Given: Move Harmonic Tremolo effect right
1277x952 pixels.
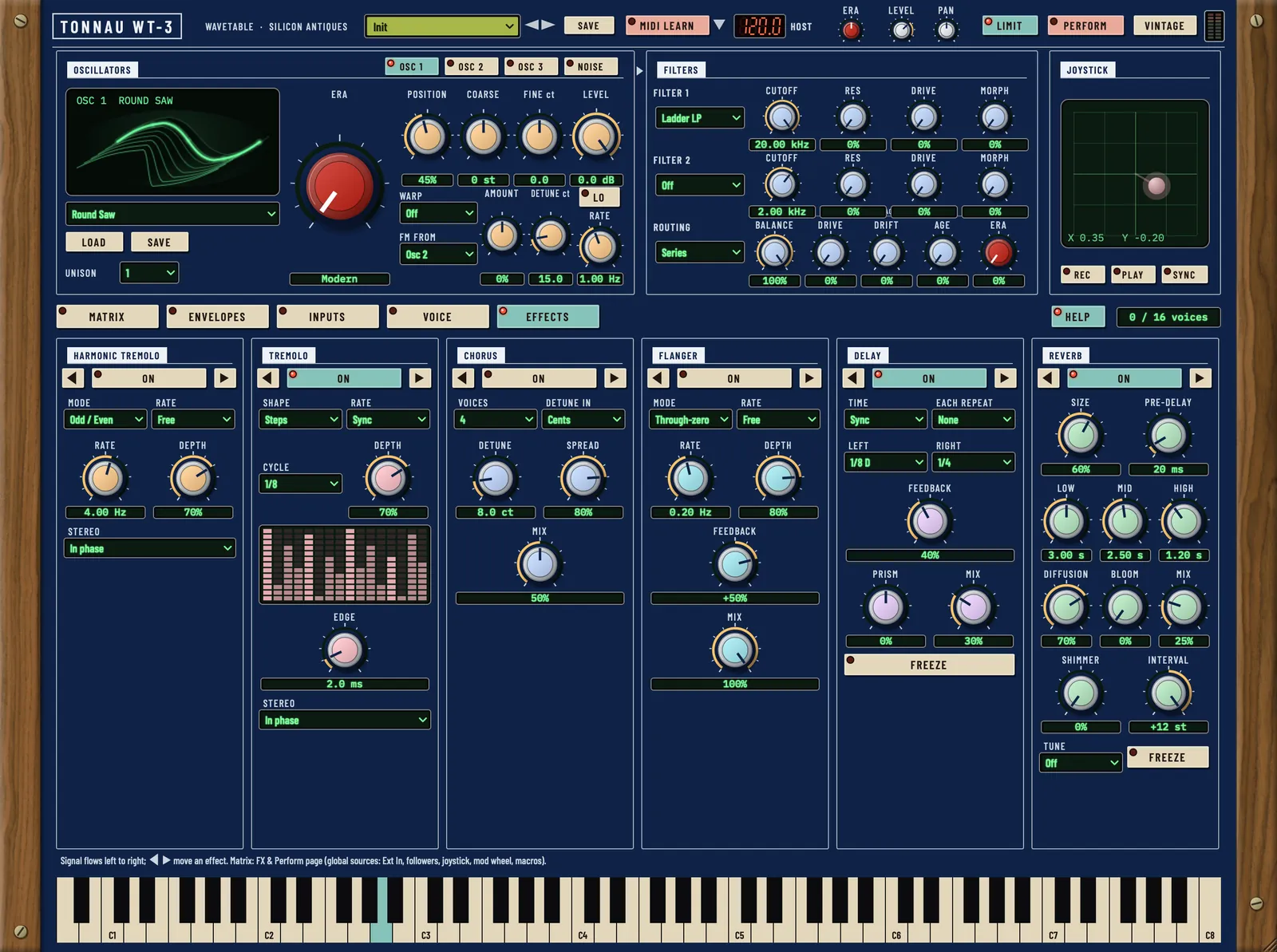Looking at the screenshot, I should (225, 378).
